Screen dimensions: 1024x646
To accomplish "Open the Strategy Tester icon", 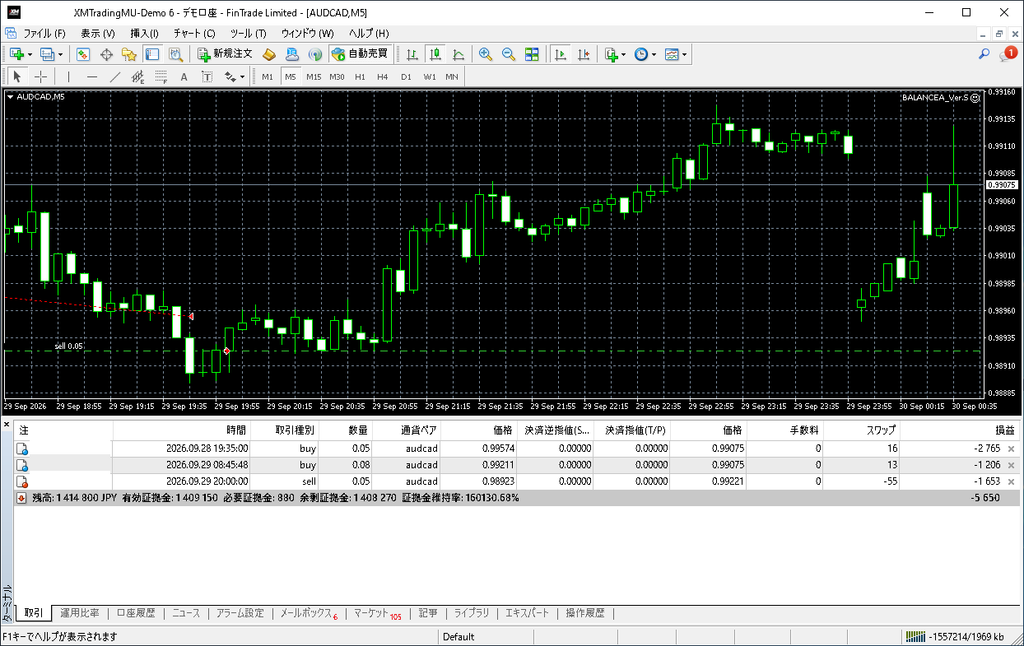I will pos(176,54).
